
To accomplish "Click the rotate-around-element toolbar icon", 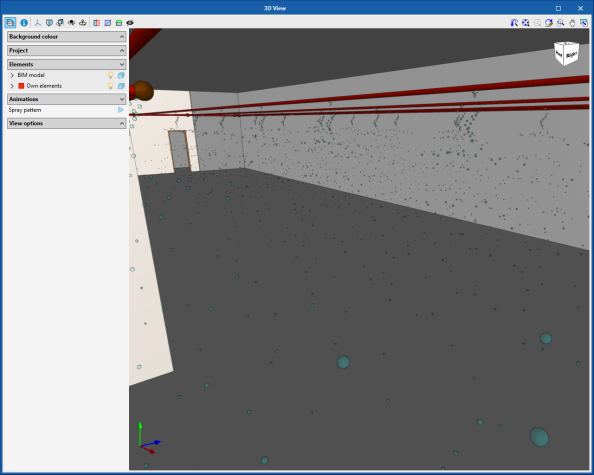I will coord(60,23).
